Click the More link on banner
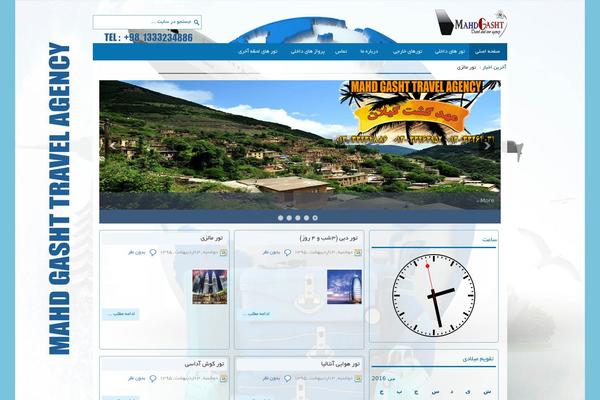 pos(485,200)
